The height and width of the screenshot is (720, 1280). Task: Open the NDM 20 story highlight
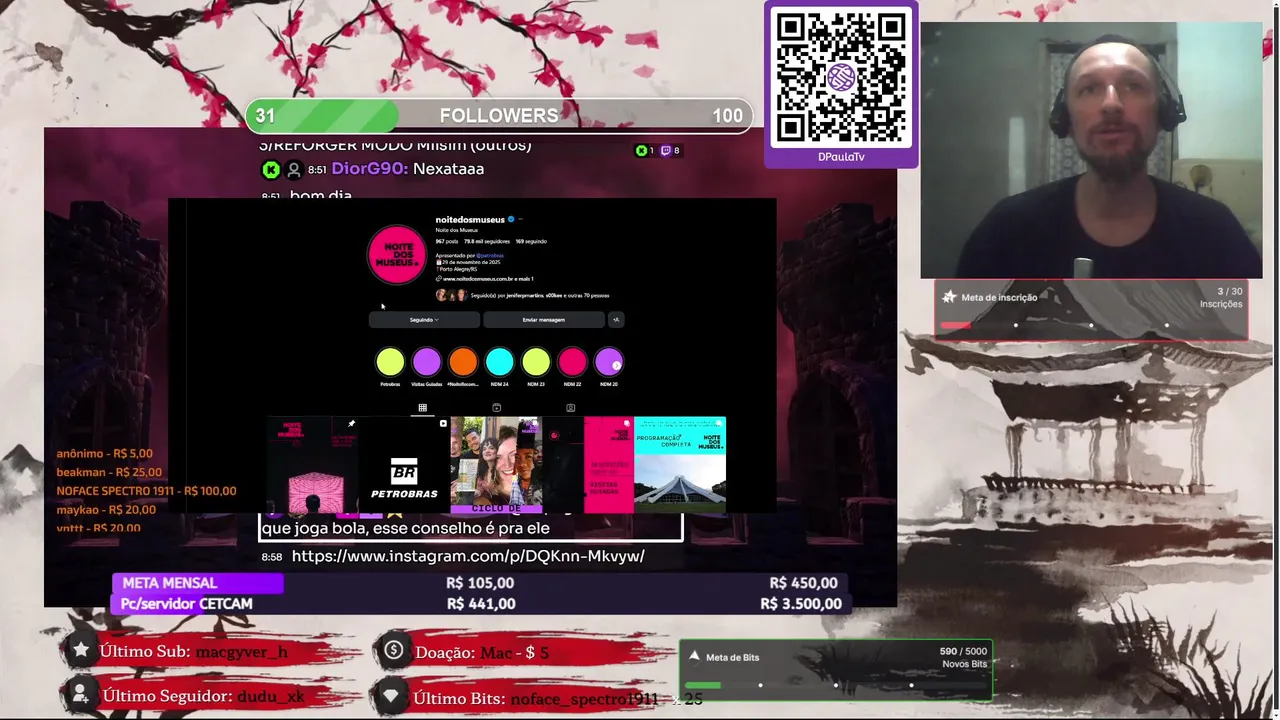click(608, 362)
